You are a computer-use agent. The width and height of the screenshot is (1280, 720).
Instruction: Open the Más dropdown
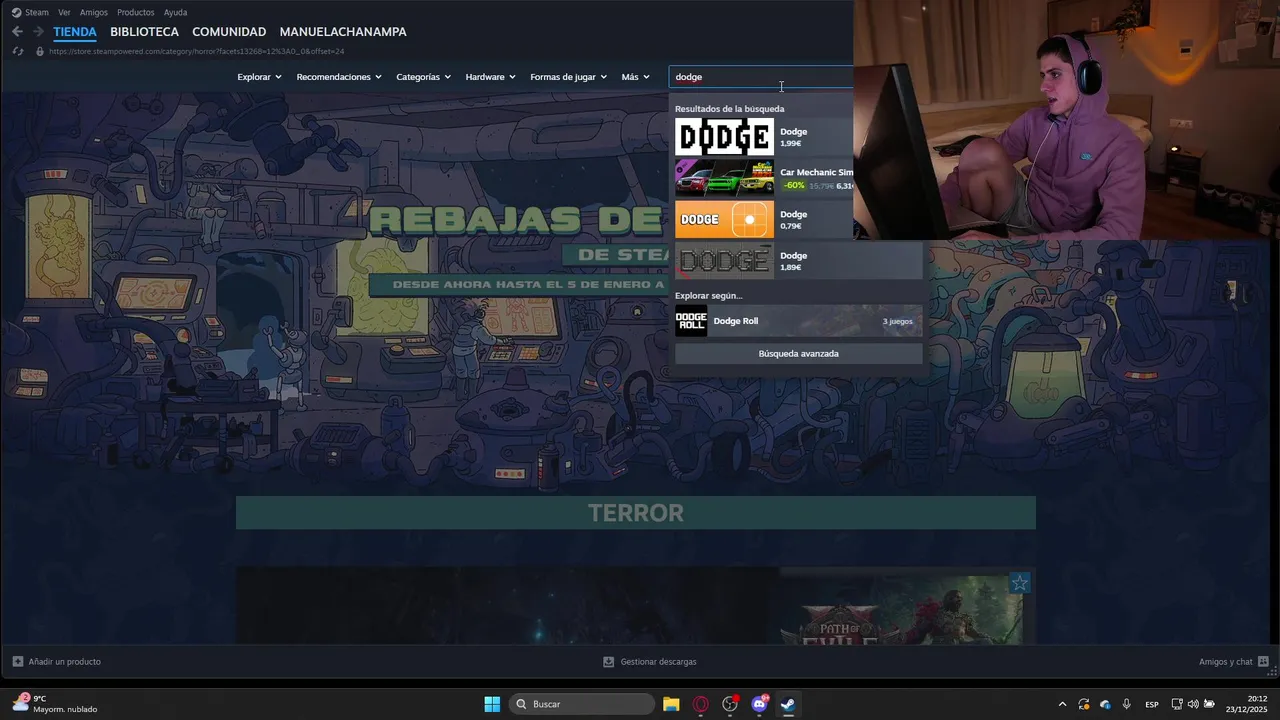635,77
